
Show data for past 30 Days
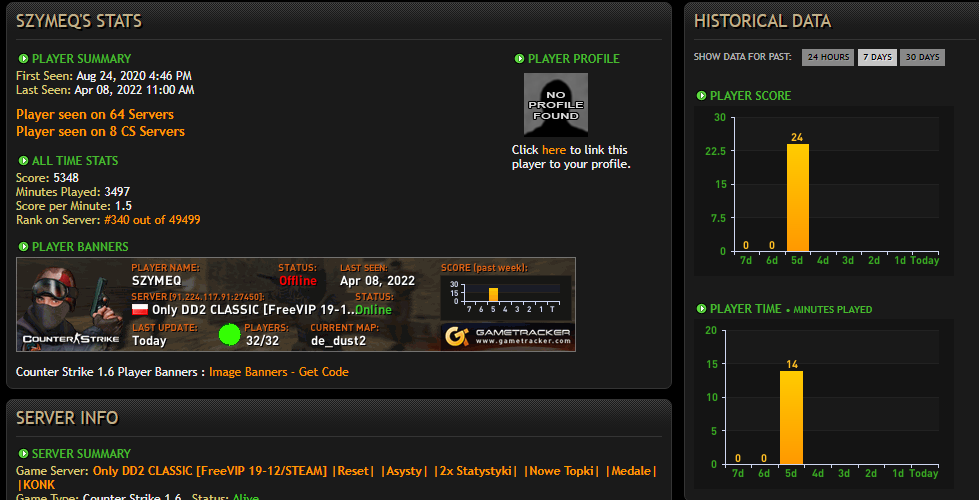coord(922,57)
